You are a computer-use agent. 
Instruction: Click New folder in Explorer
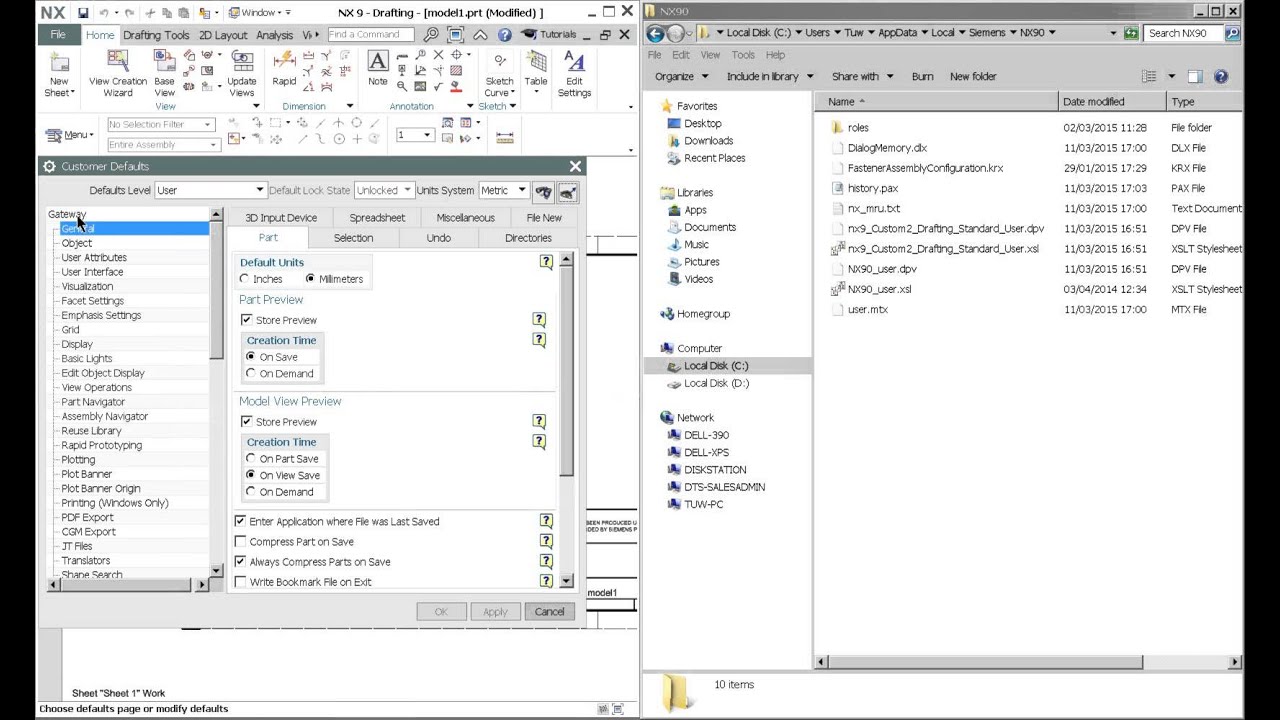click(973, 76)
